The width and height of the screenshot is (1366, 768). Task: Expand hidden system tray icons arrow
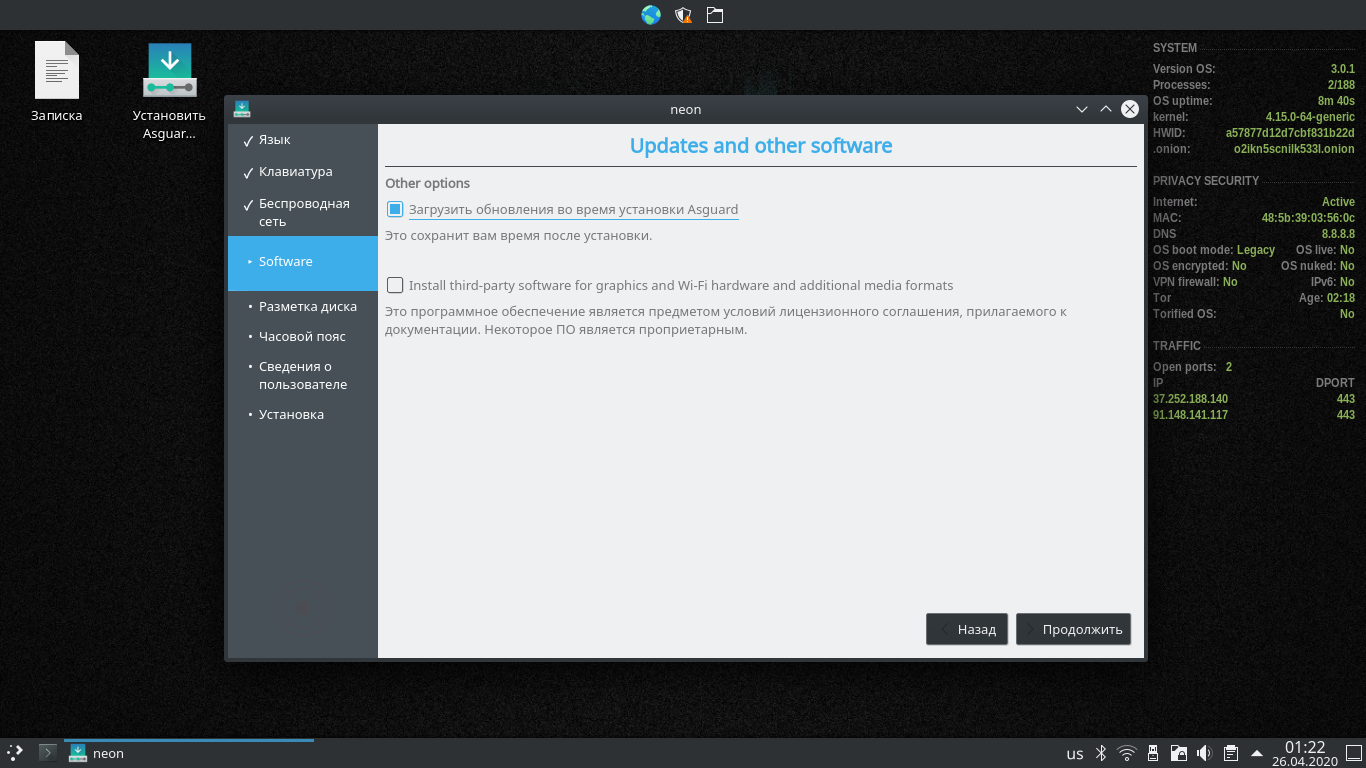(x=1256, y=754)
